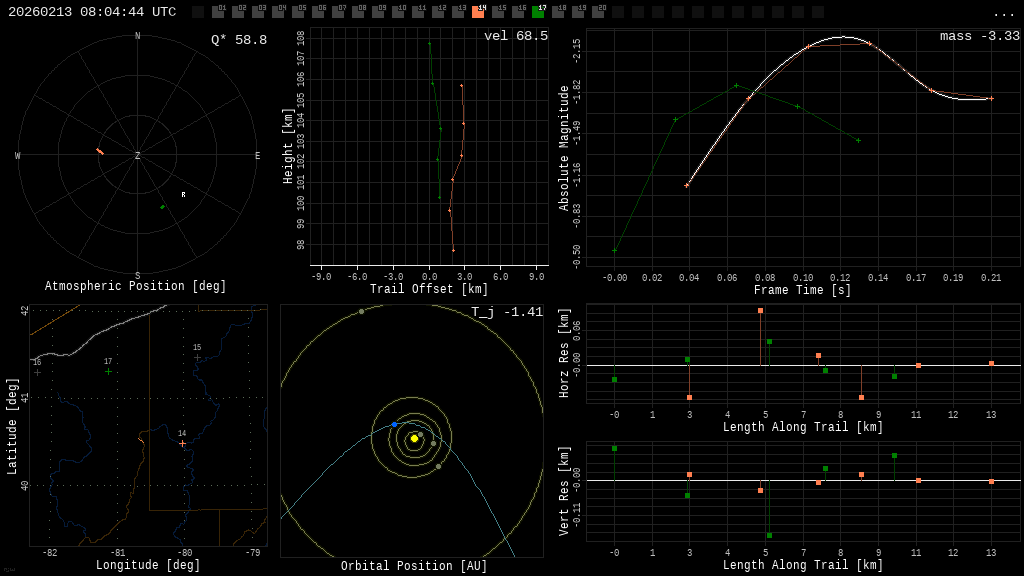
Task: Select the station 16 cross on the map
Action: (37, 372)
